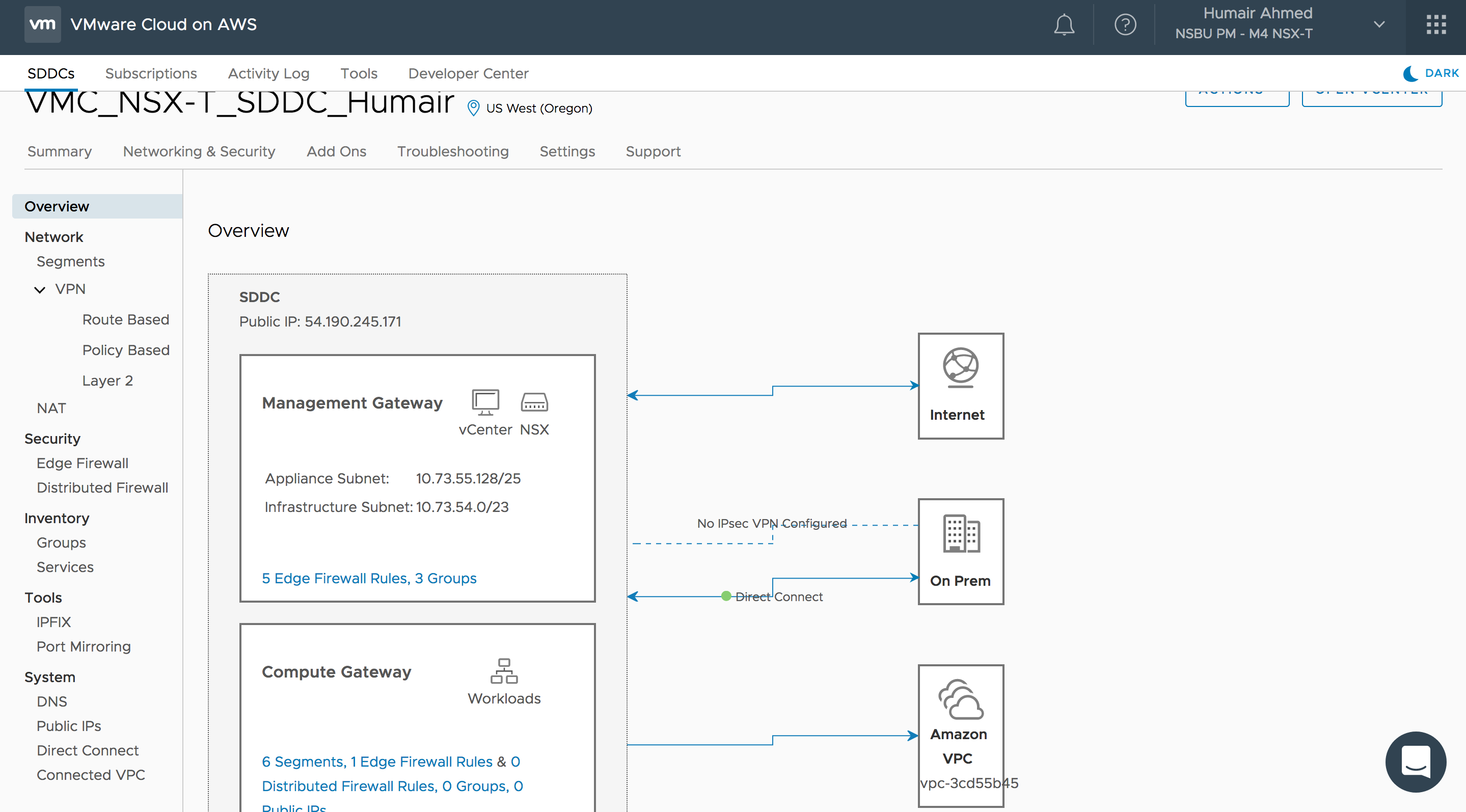The width and height of the screenshot is (1466, 812).
Task: Select Distributed Firewall in sidebar
Action: point(102,488)
